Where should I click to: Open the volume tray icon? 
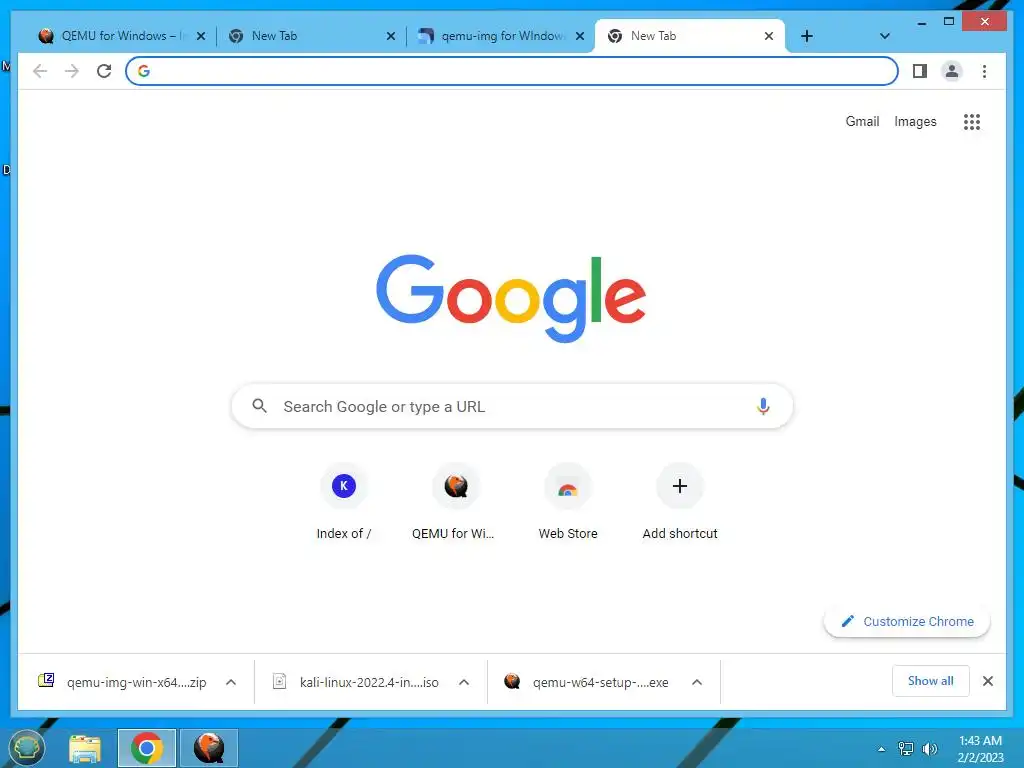click(929, 748)
